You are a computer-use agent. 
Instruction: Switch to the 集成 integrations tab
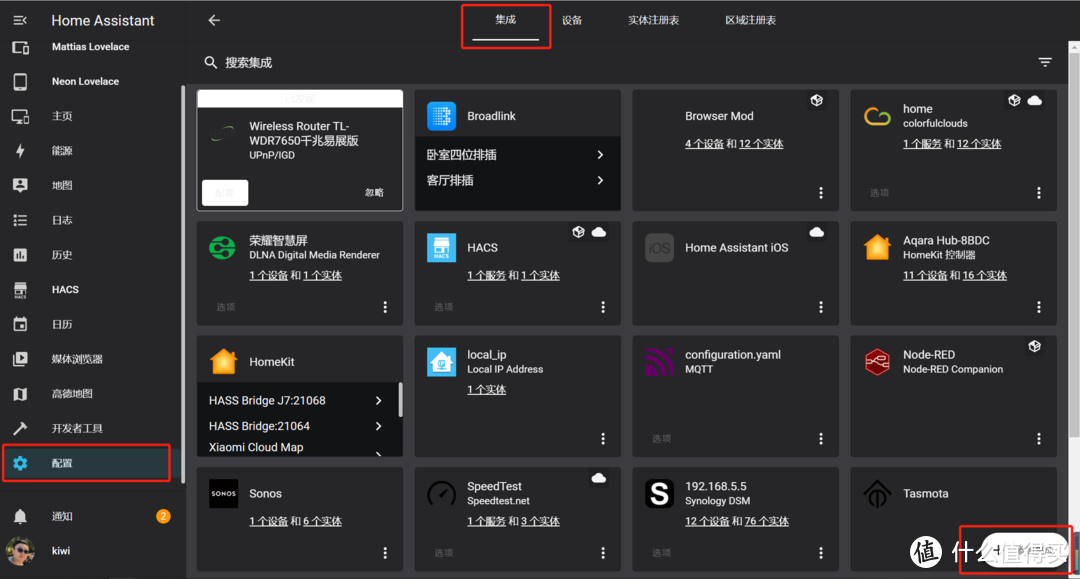tap(506, 21)
